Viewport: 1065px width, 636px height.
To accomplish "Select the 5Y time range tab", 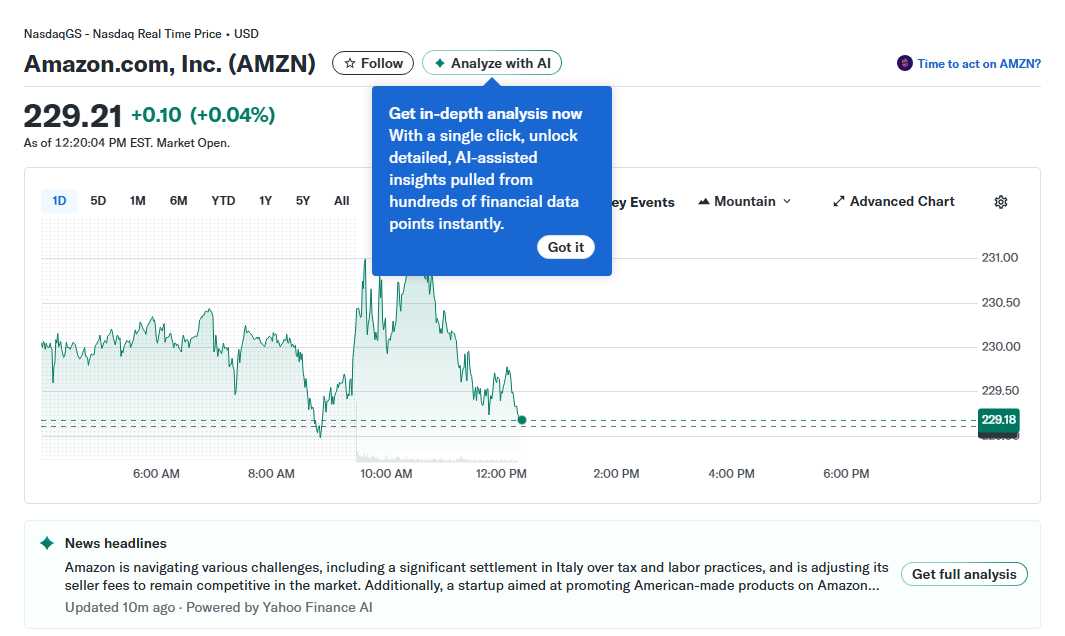I will pos(303,200).
